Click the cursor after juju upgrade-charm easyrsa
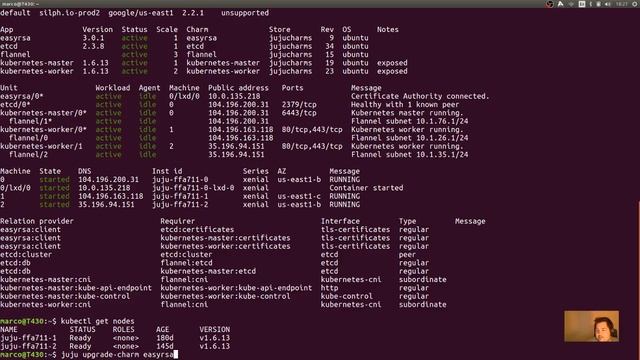 point(176,354)
